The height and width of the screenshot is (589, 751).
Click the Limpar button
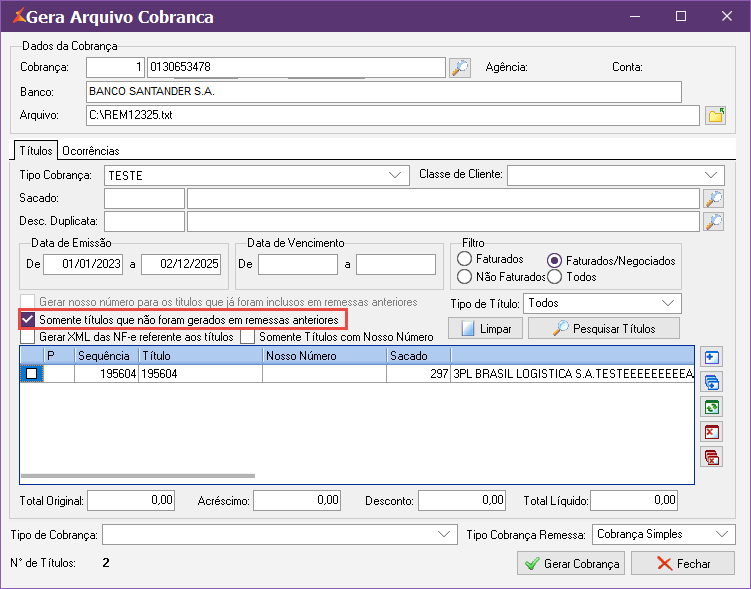pyautogui.click(x=486, y=328)
